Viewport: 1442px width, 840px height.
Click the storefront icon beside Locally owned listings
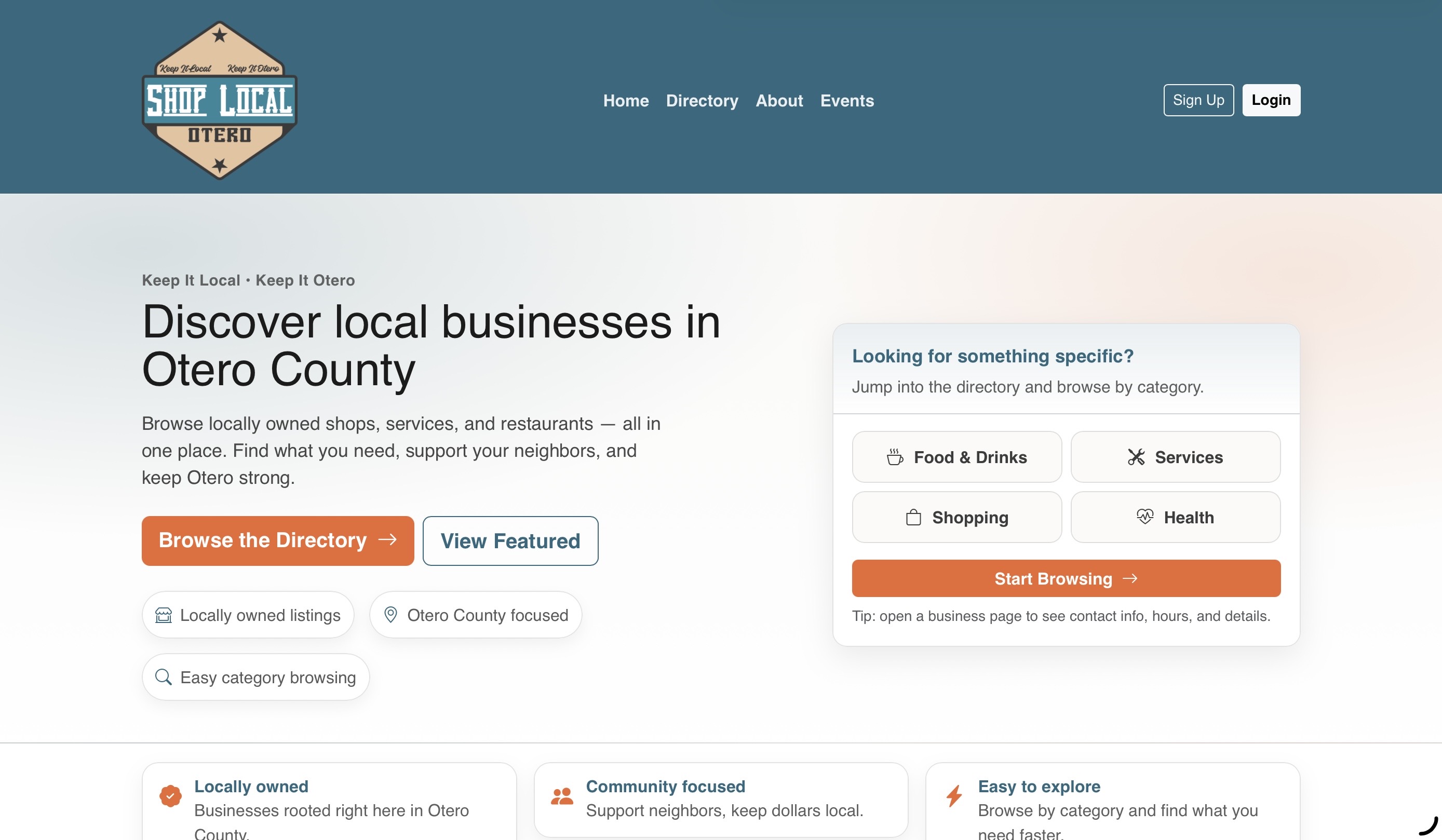click(x=163, y=615)
